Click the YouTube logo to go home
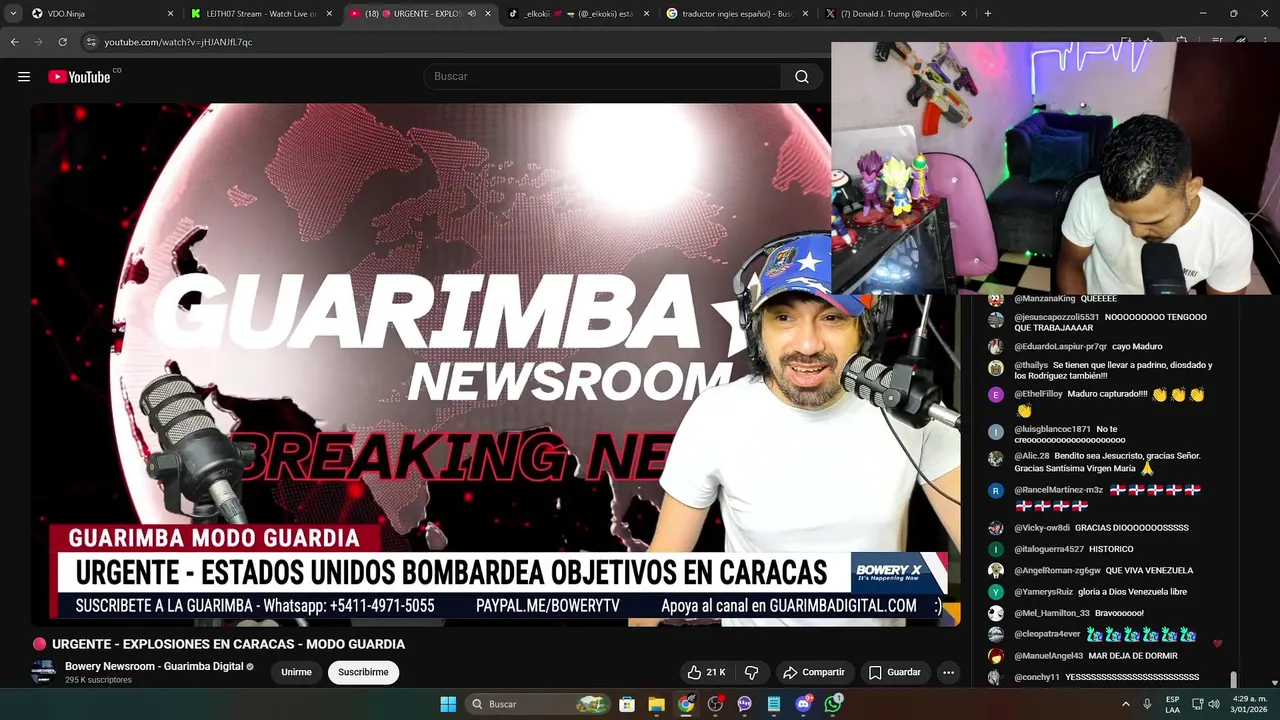 (79, 77)
